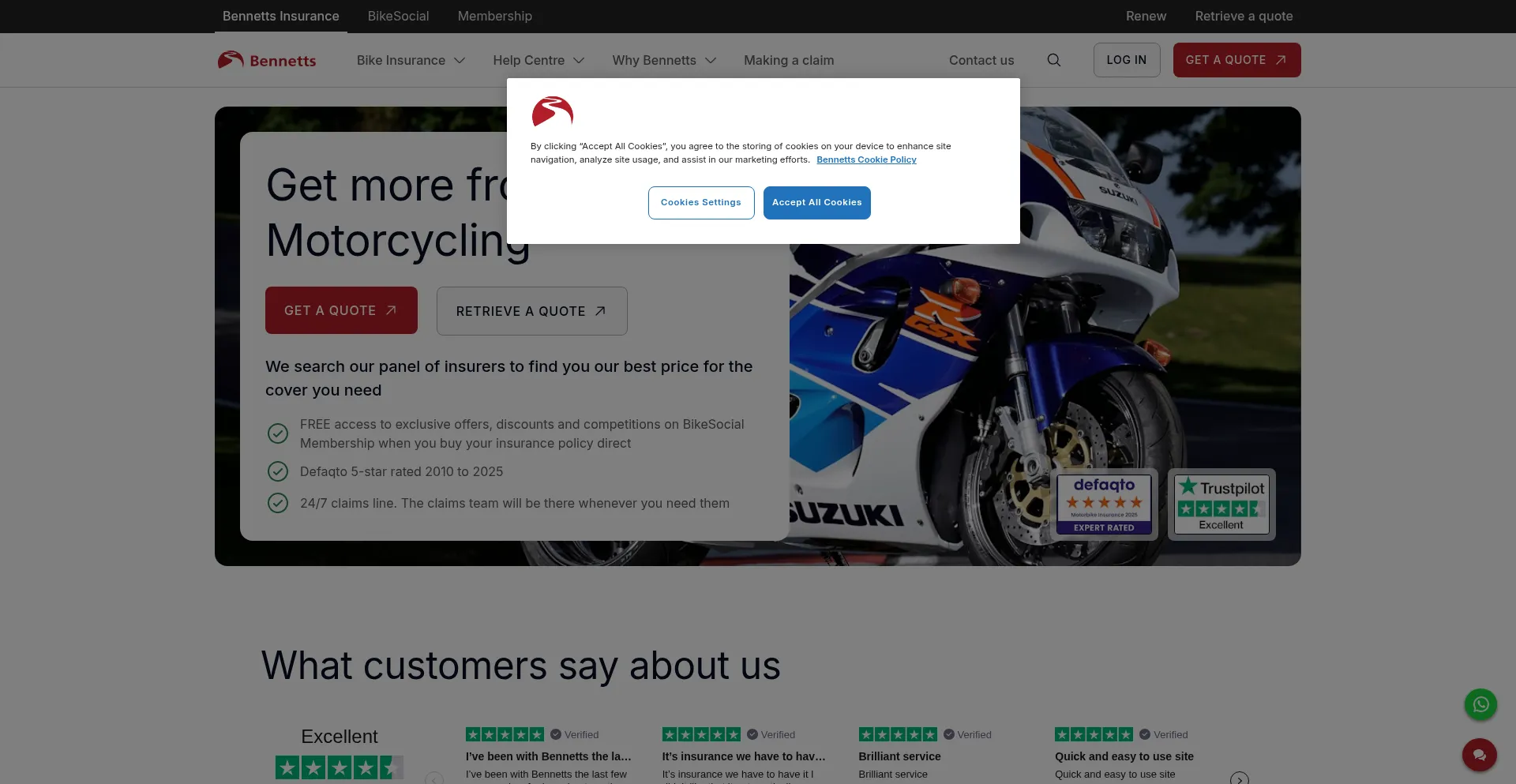Open the 'Brilliant service' review title
1516x784 pixels.
coord(899,756)
